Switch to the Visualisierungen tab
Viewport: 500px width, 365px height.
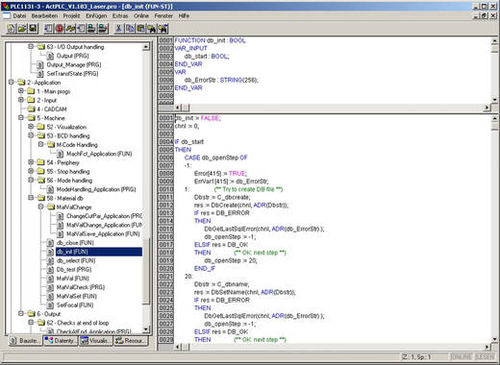point(95,341)
